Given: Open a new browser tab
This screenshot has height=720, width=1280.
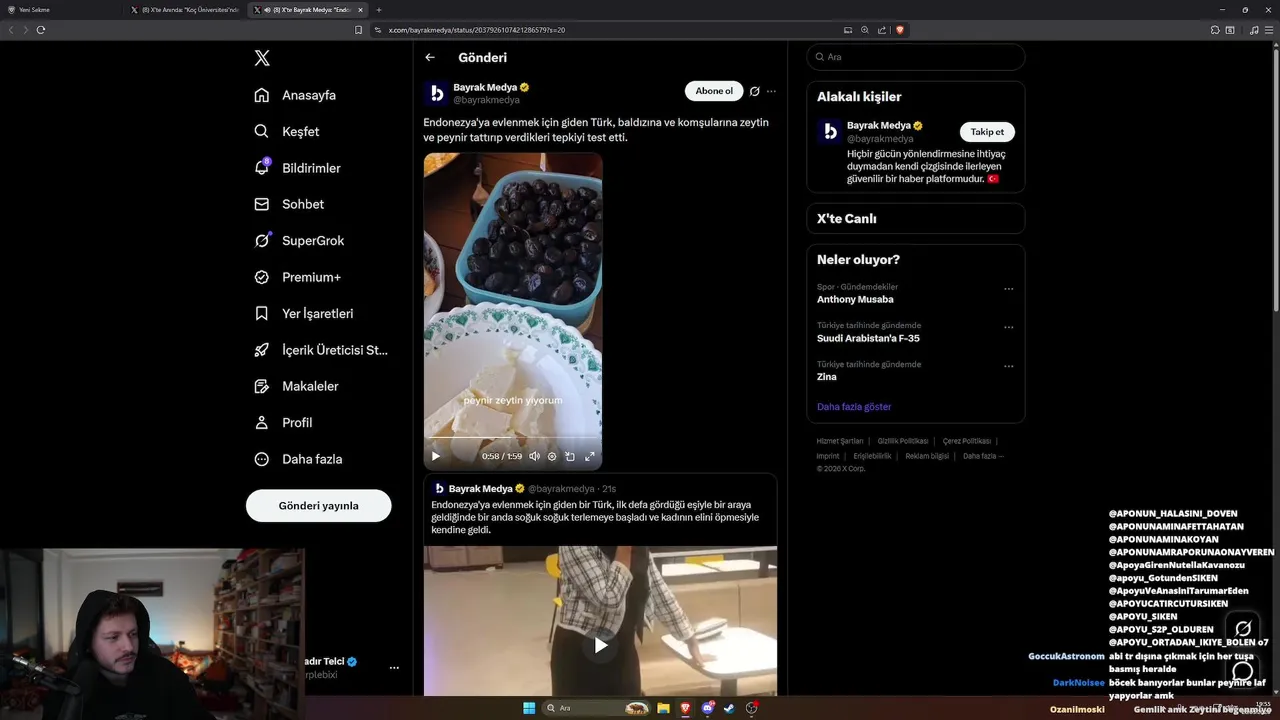Looking at the screenshot, I should [x=379, y=10].
